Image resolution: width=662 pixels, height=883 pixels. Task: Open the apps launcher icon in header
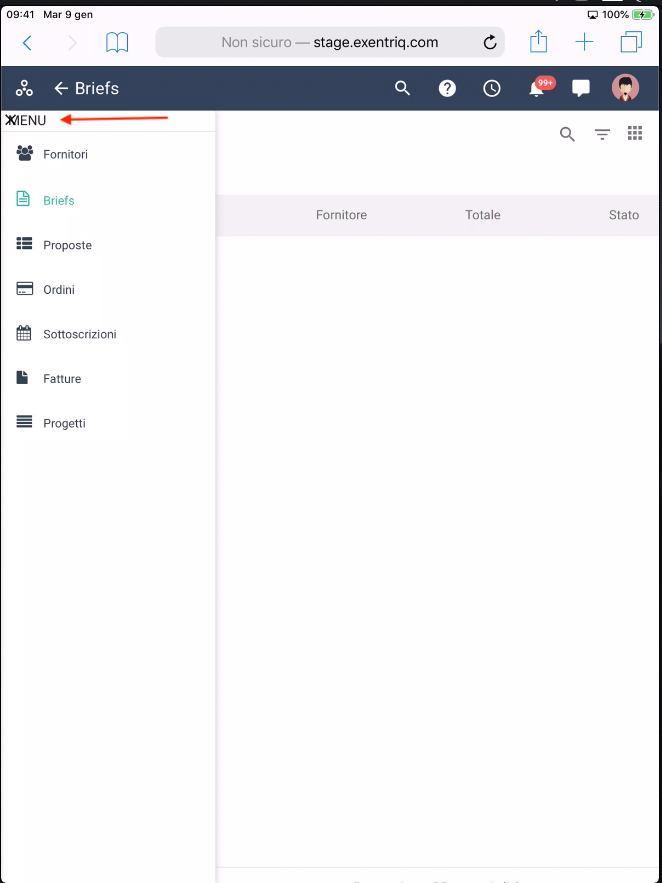pyautogui.click(x=24, y=89)
